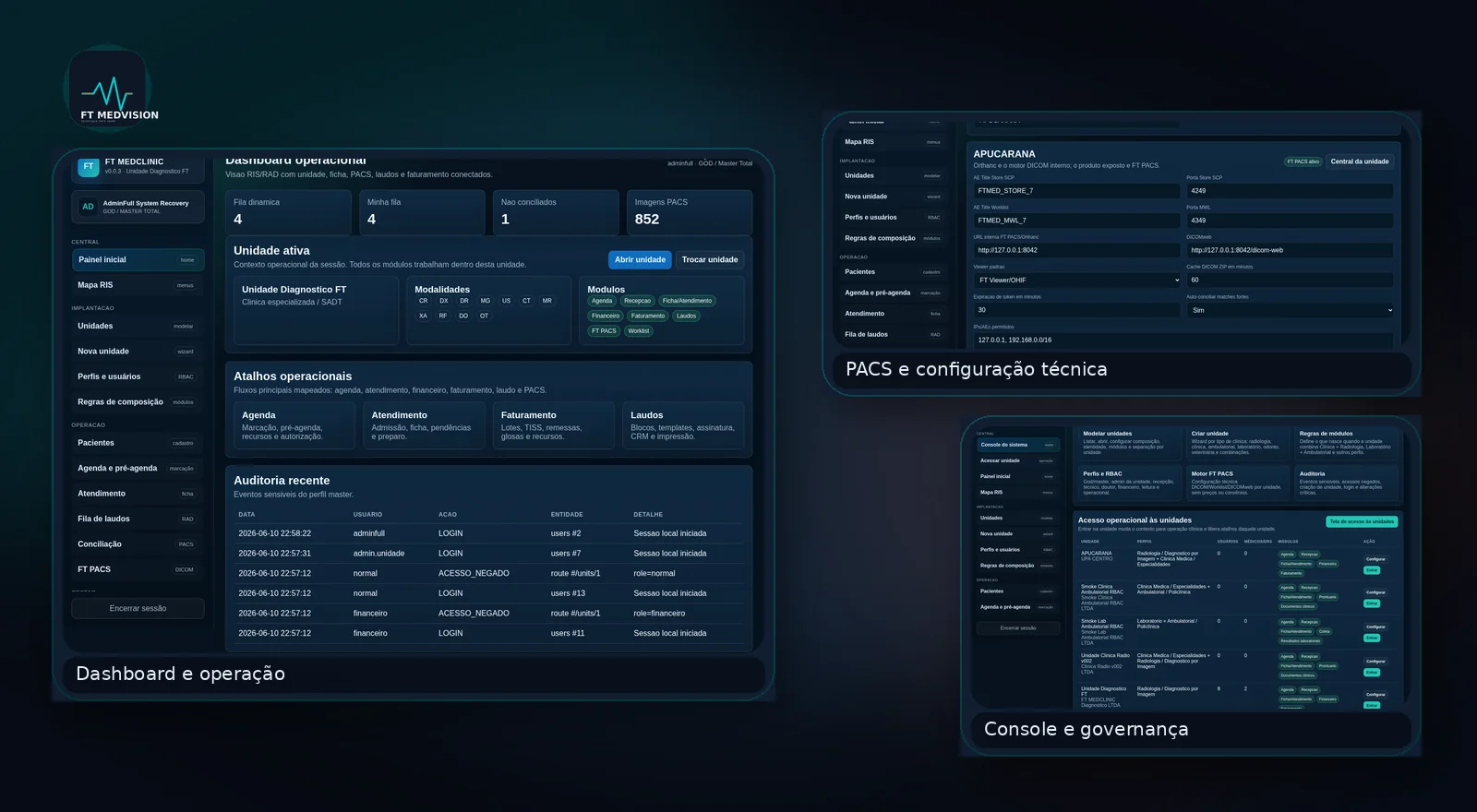The image size is (1477, 812).
Task: Open Mapa RIS in the PACS panel sidebar
Action: [x=893, y=142]
